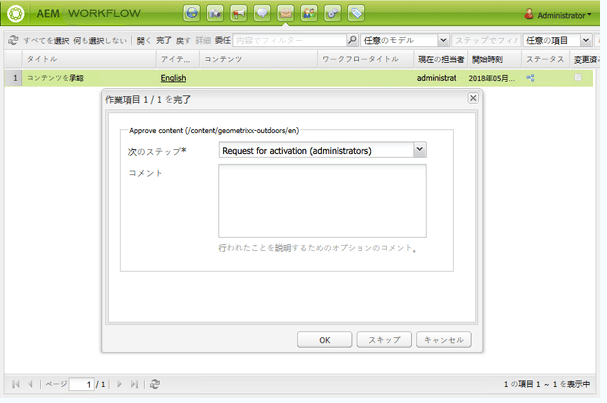Sort by 現在の担当者 column header
The width and height of the screenshot is (607, 403).
441,59
